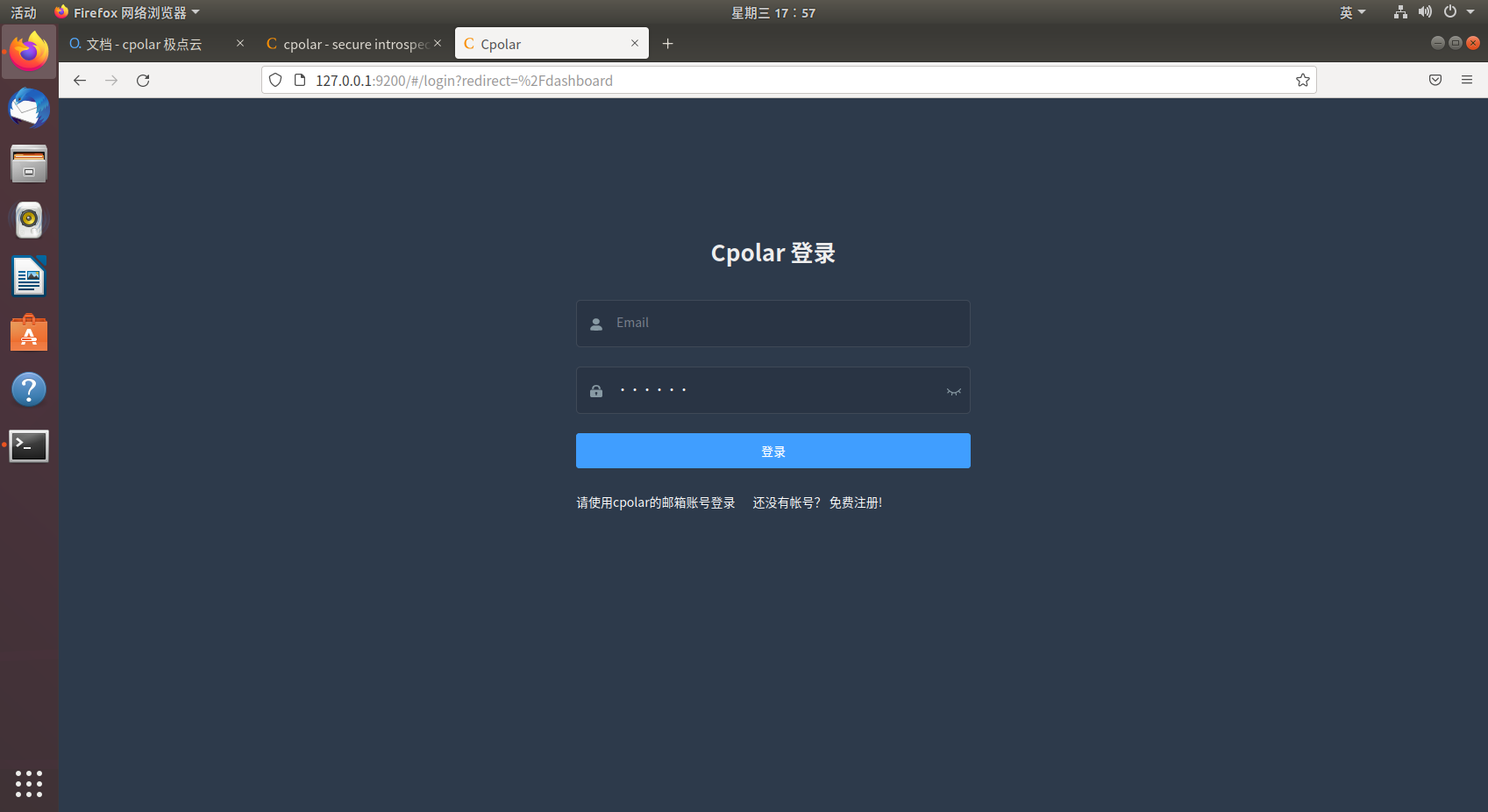Open the volume control icon
The height and width of the screenshot is (812, 1488).
pyautogui.click(x=1425, y=12)
